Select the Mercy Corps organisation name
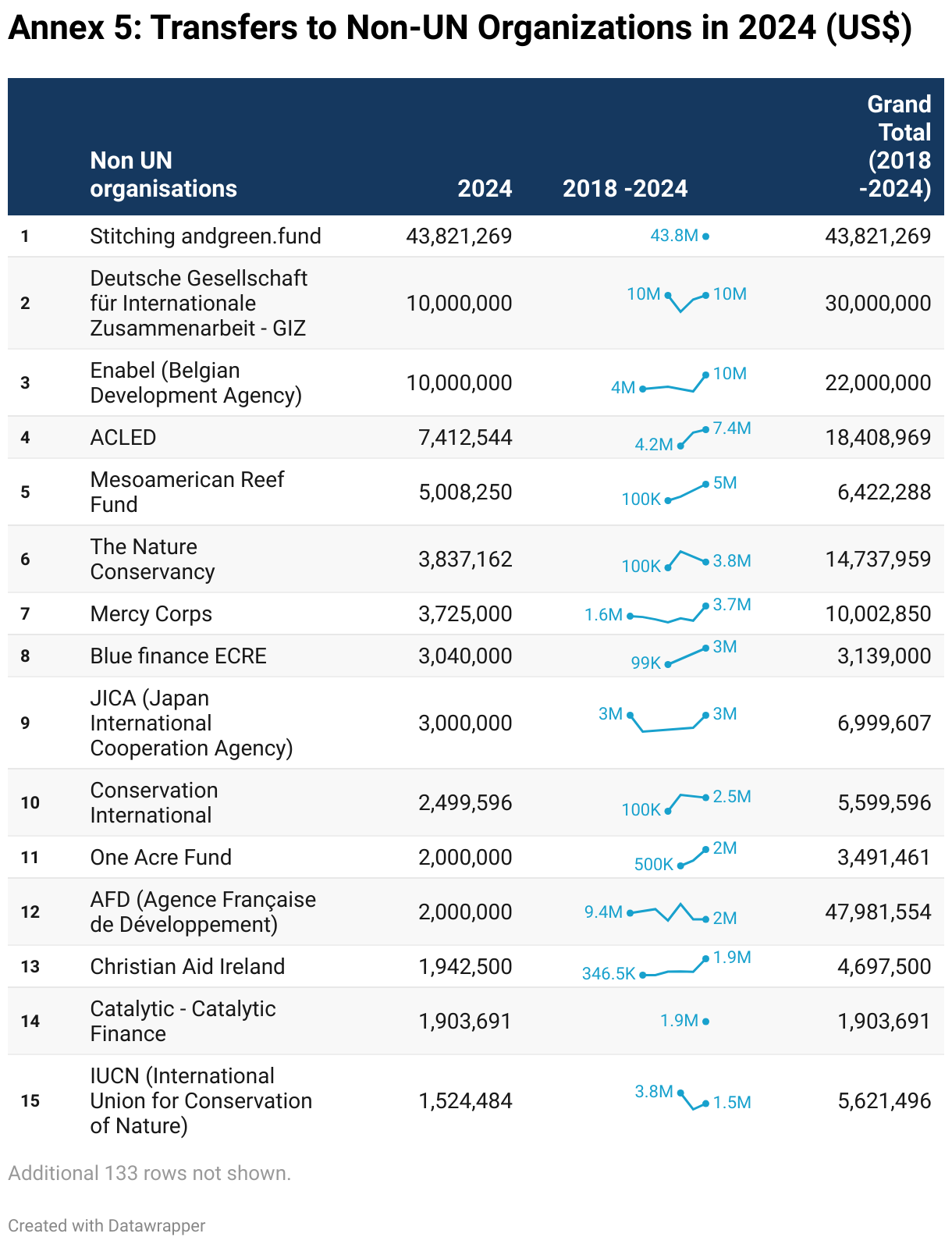Viewport: 952px width, 1244px height. coord(151,614)
